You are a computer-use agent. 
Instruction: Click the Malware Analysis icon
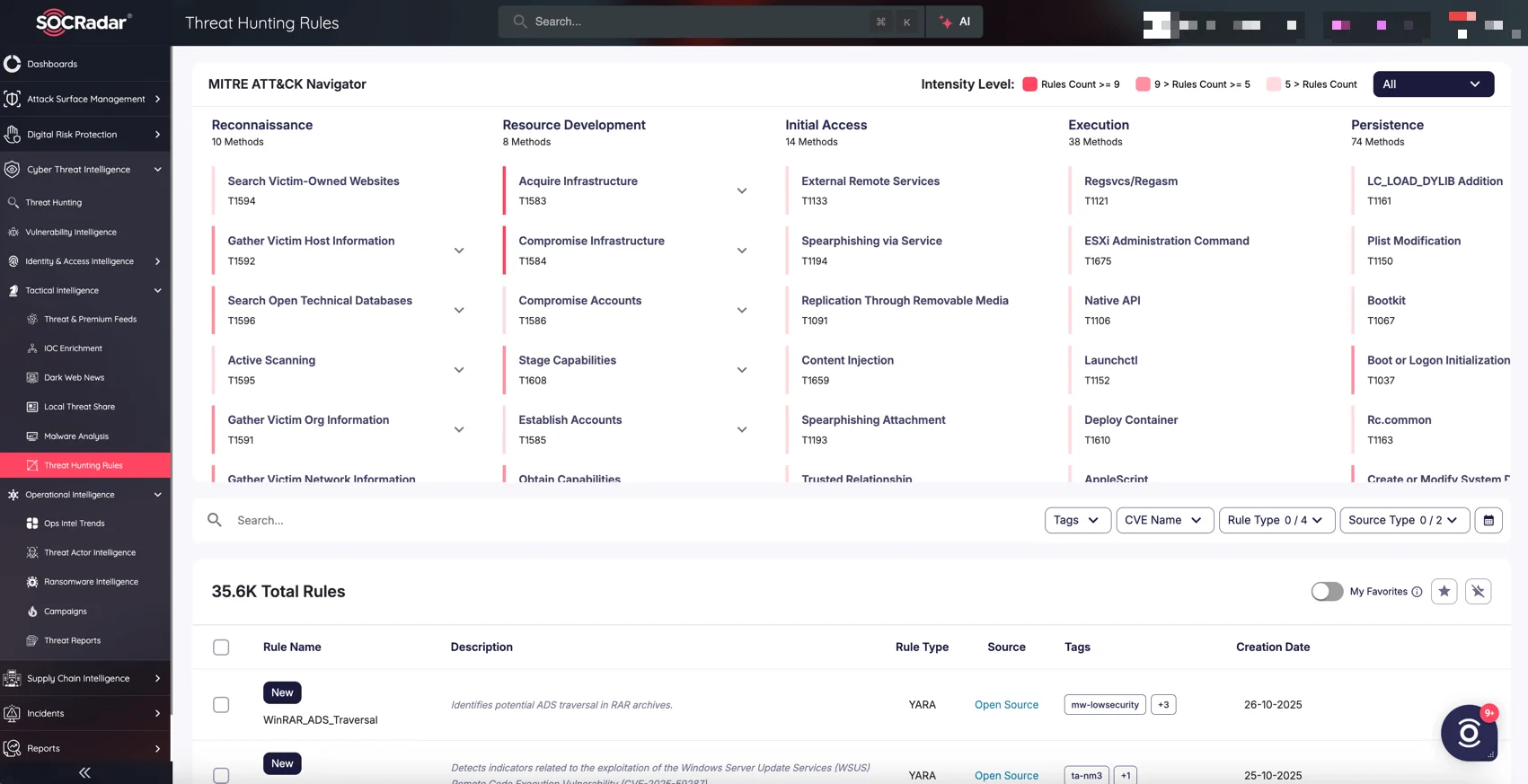(32, 436)
